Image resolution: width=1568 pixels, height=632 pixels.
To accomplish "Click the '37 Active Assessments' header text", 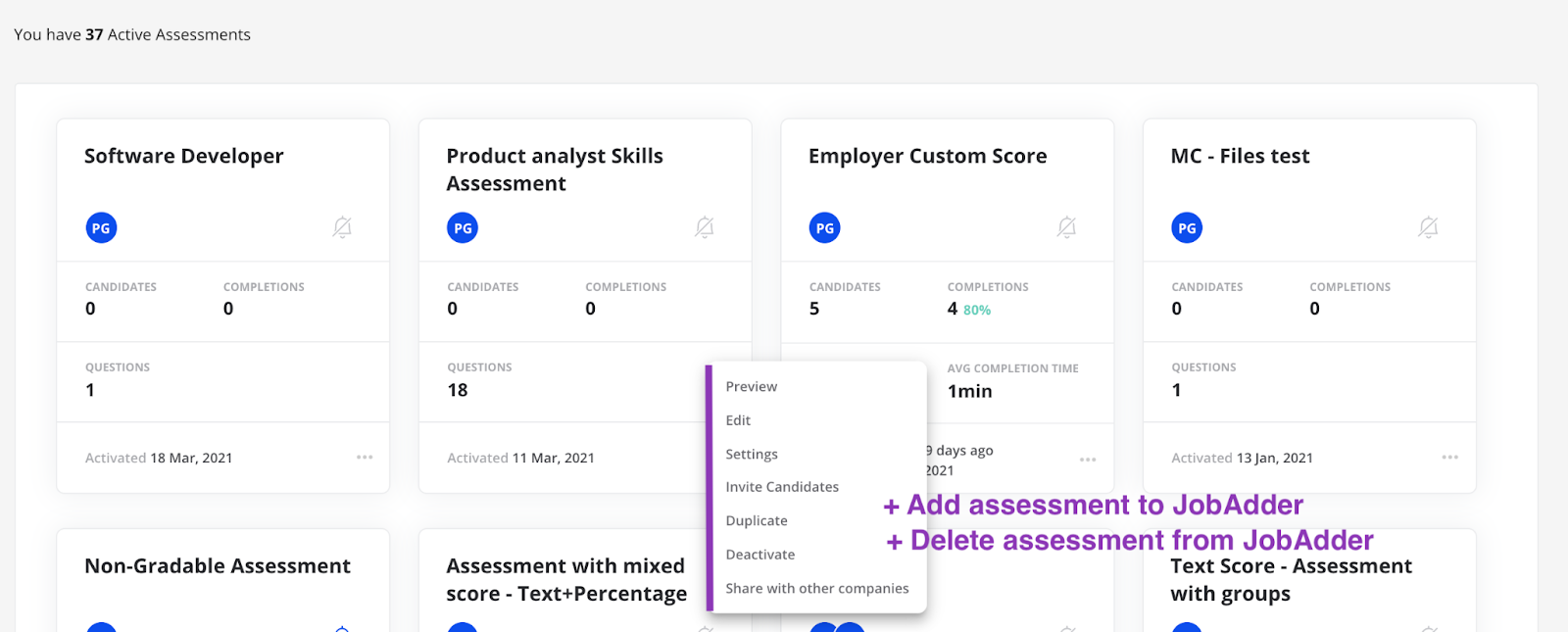I will tap(168, 34).
